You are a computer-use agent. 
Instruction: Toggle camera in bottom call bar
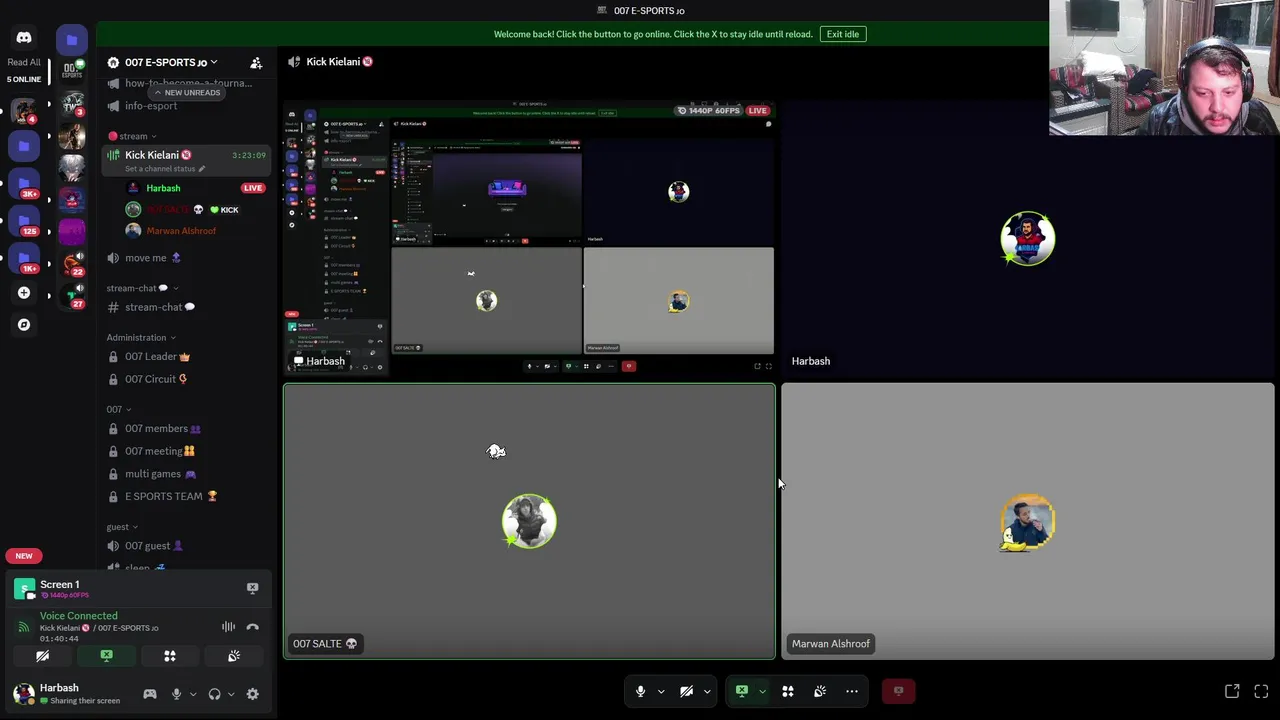(686, 691)
